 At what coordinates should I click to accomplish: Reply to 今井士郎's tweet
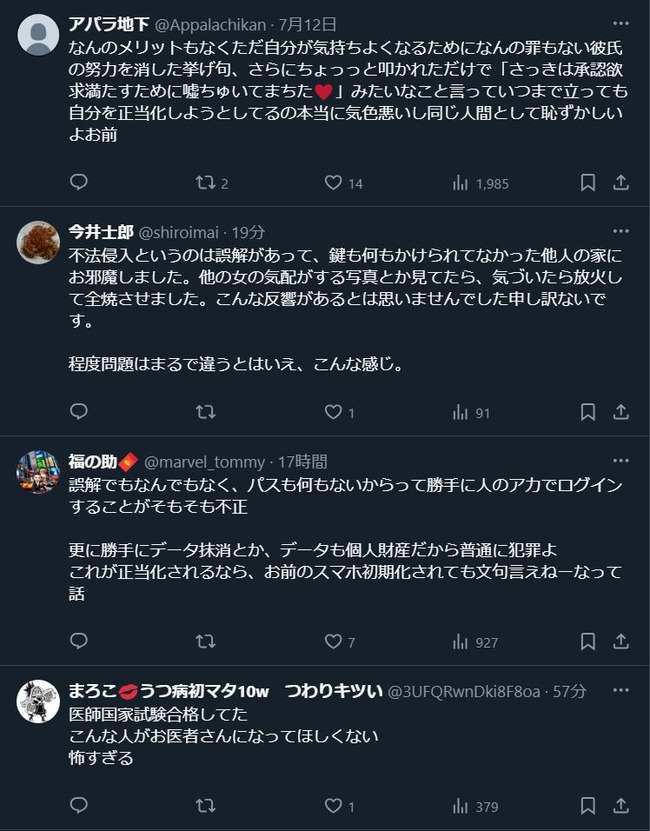79,411
